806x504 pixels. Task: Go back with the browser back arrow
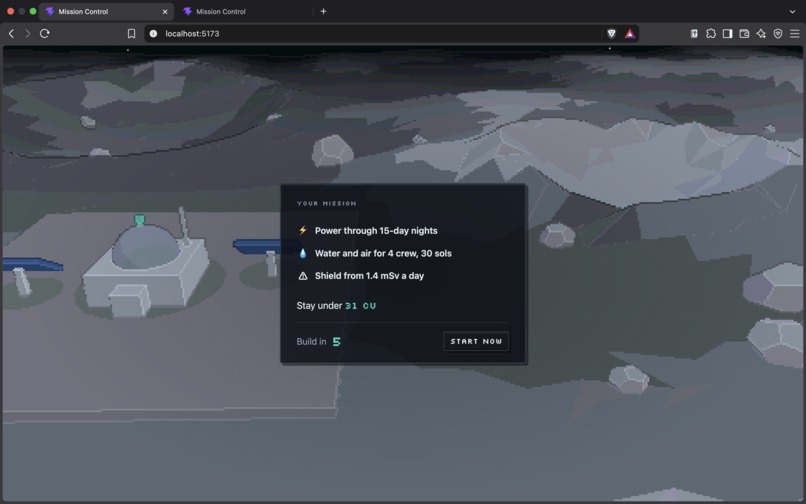click(x=11, y=33)
